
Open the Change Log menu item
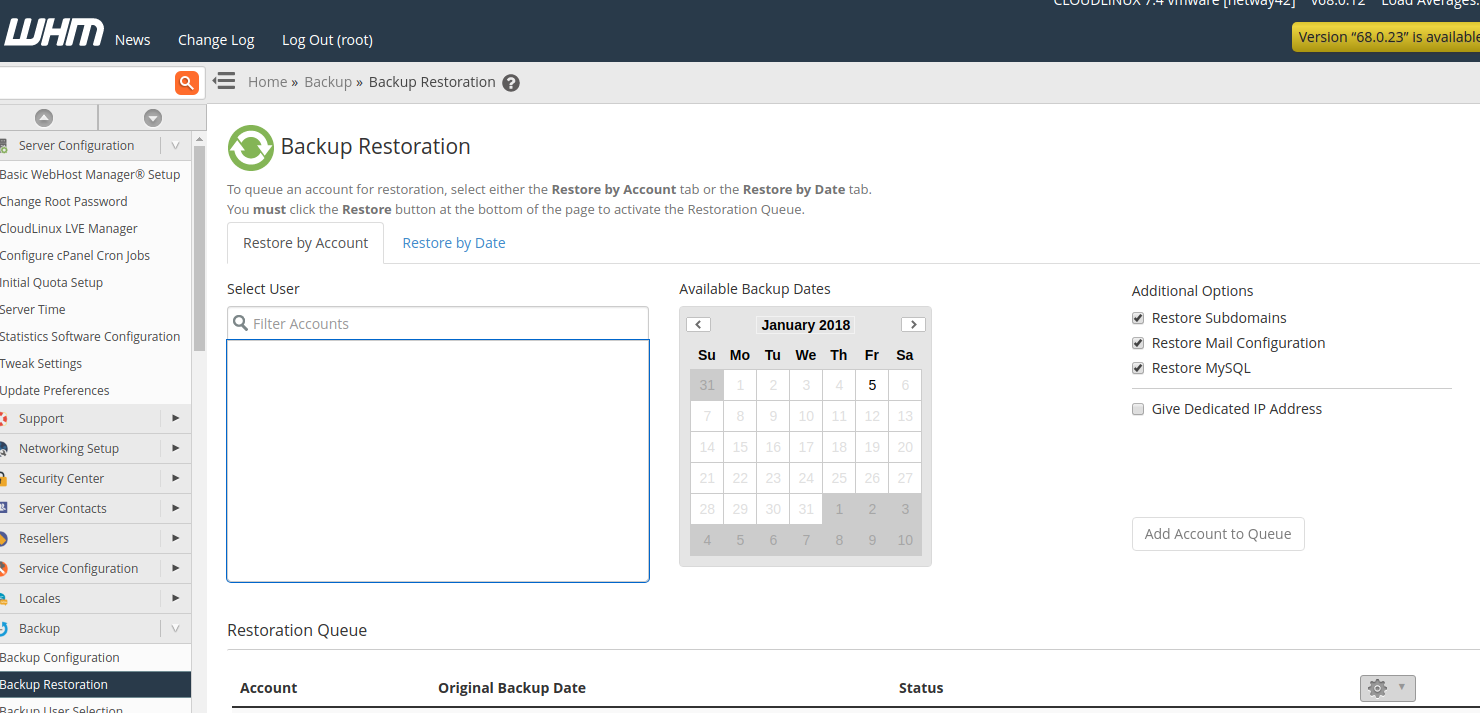[216, 40]
